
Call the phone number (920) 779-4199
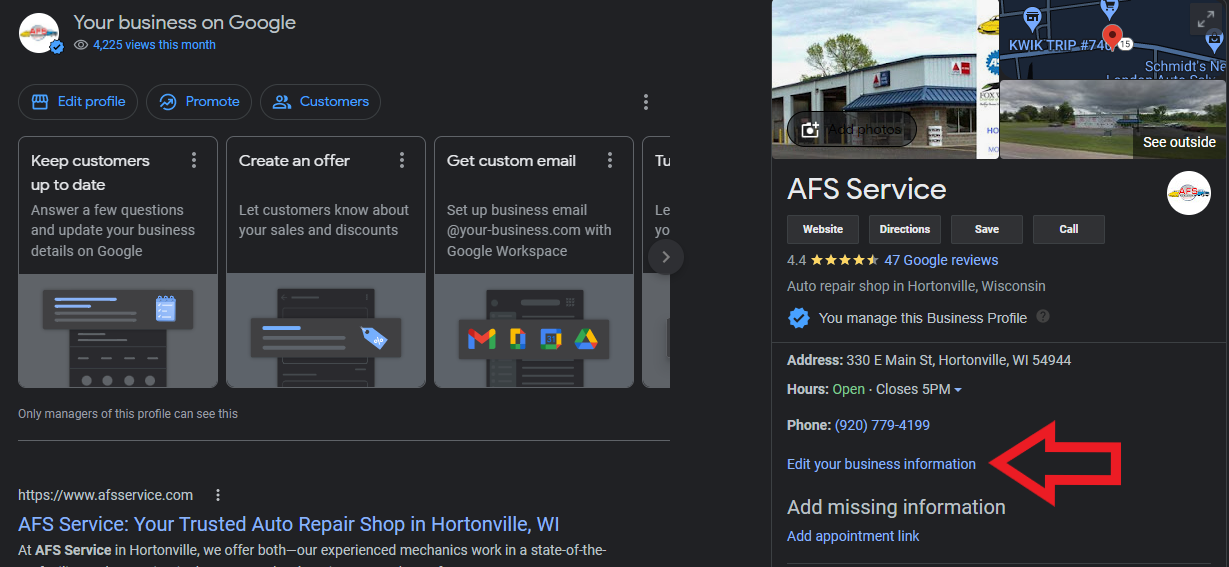pyautogui.click(x=882, y=425)
